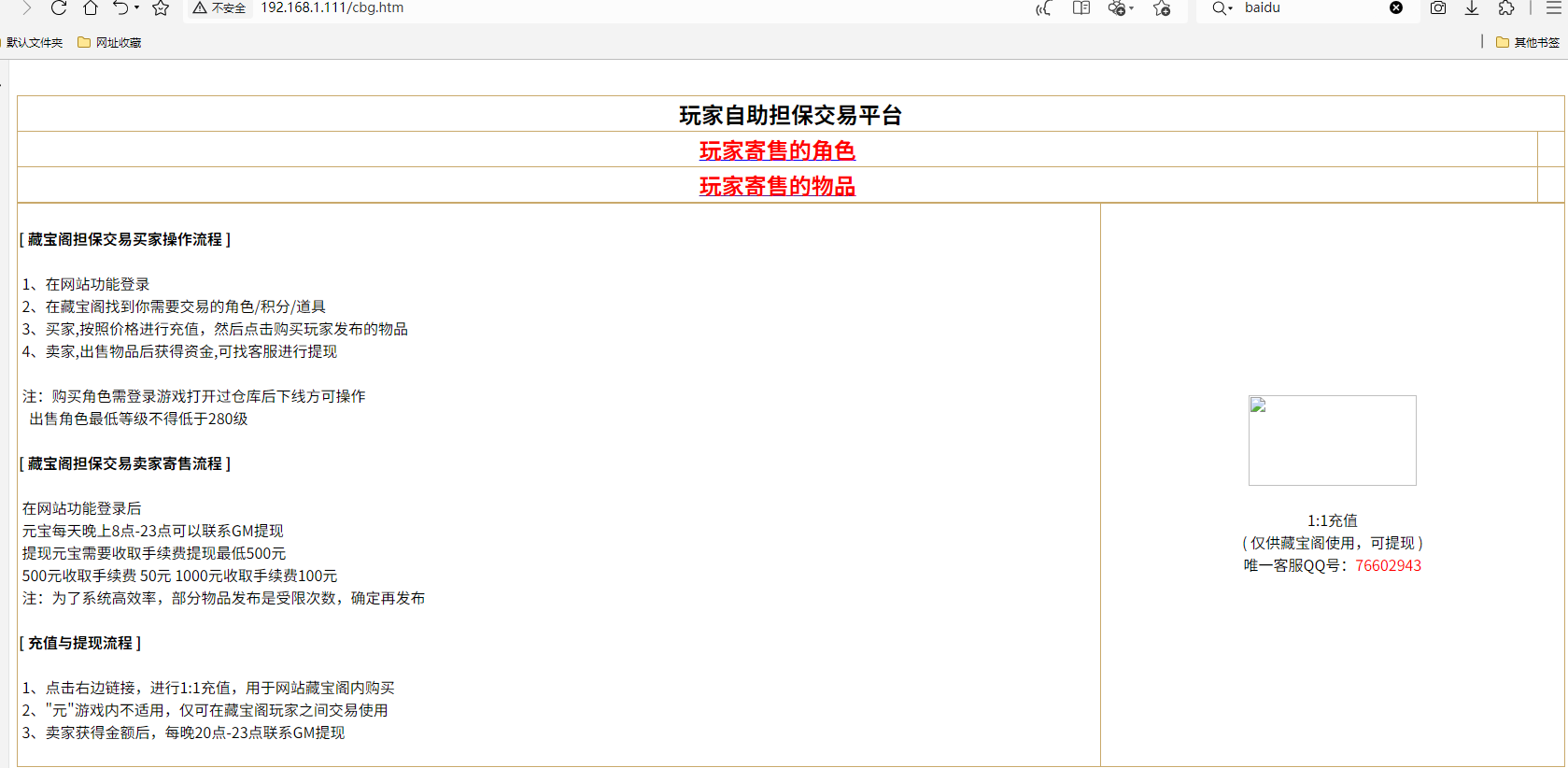Open downloads with the download arrow icon
The height and width of the screenshot is (768, 1568).
tap(1472, 7)
